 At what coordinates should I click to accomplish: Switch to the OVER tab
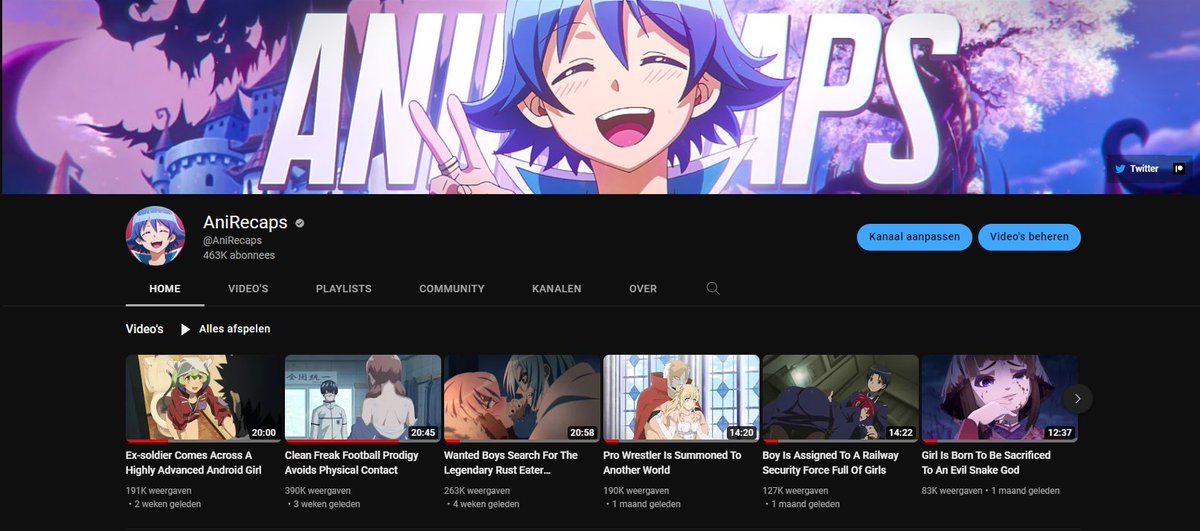pyautogui.click(x=643, y=289)
